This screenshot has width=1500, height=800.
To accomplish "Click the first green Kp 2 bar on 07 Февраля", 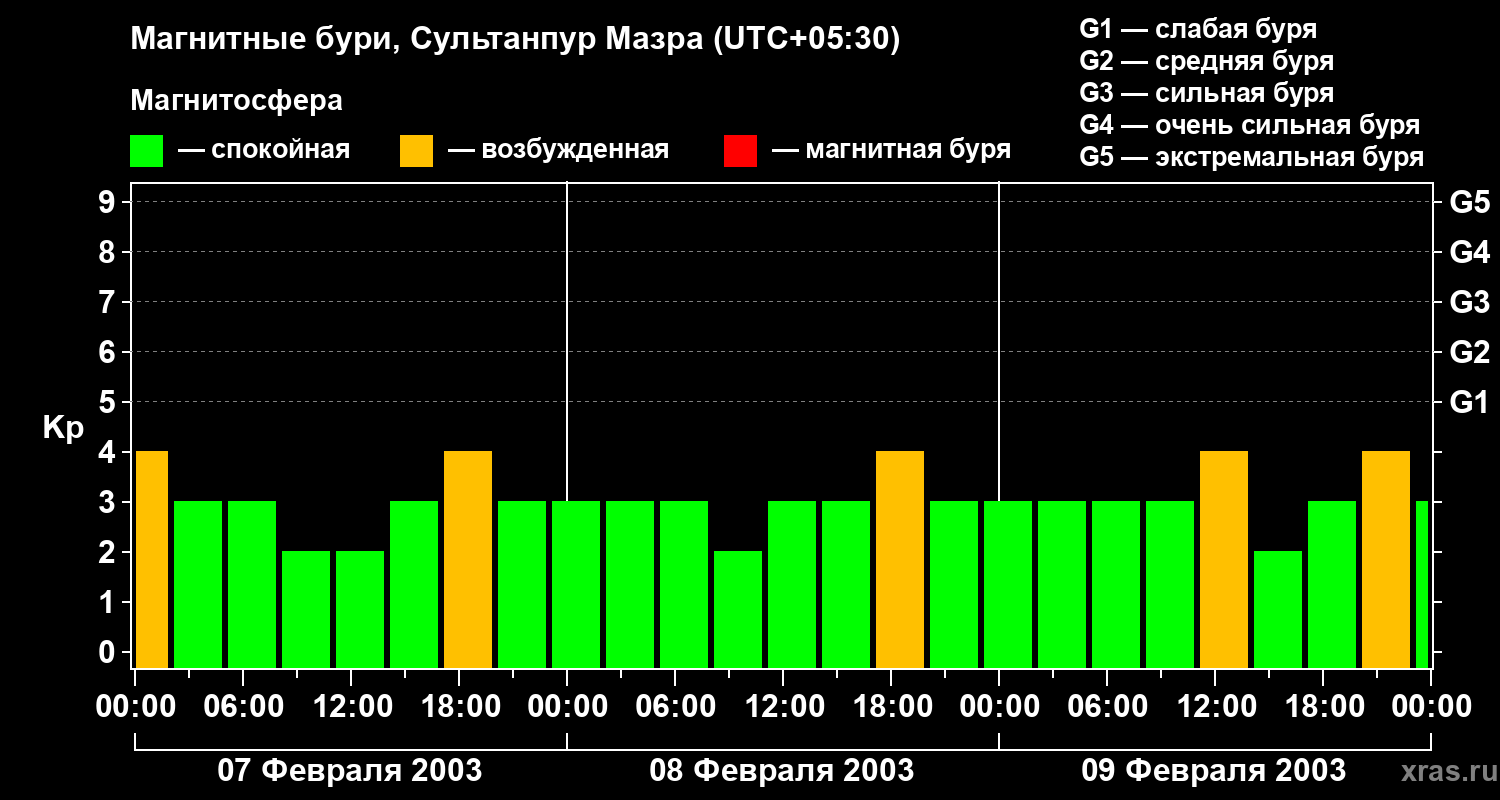I will click(x=306, y=610).
